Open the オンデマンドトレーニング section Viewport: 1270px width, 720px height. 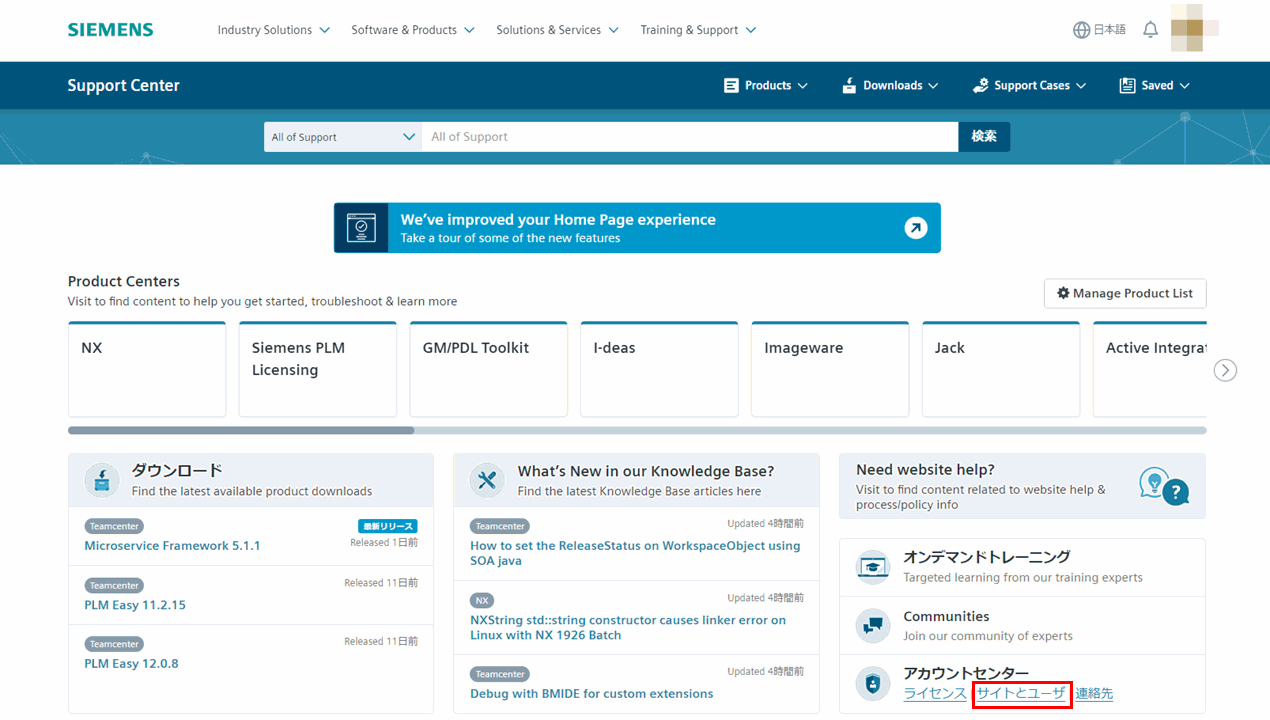click(987, 557)
